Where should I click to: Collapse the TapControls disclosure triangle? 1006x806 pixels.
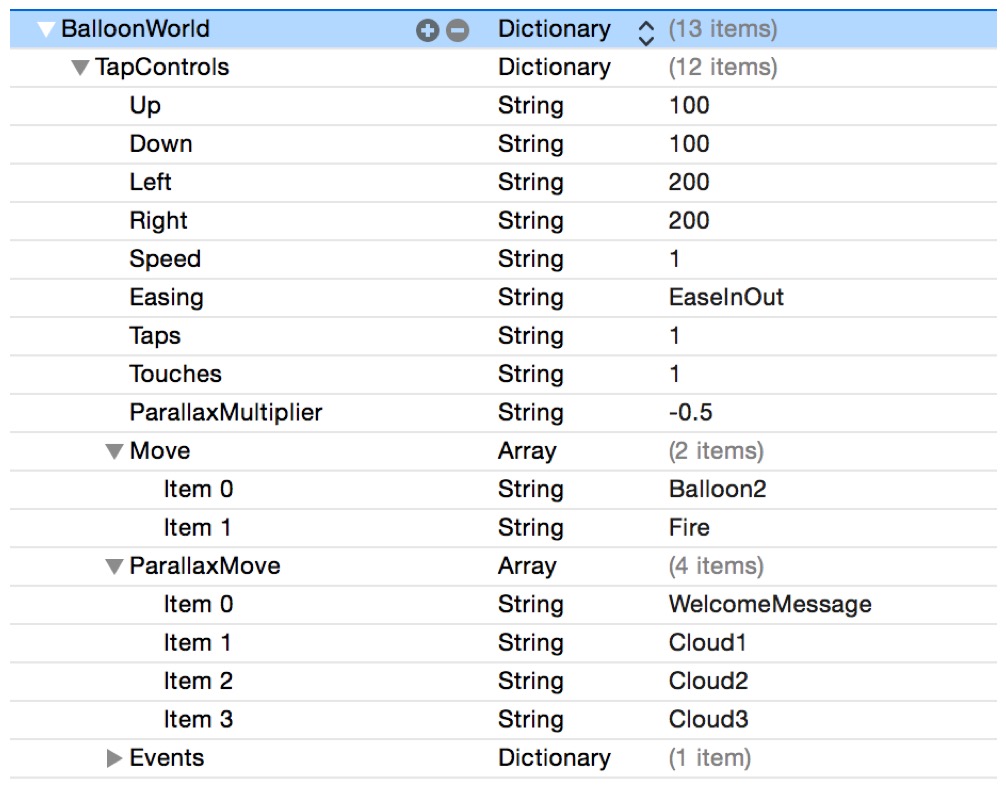click(x=80, y=68)
